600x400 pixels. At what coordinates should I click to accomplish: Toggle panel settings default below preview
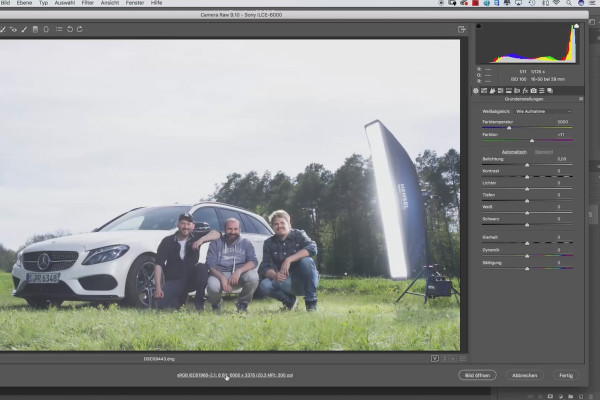[463, 359]
